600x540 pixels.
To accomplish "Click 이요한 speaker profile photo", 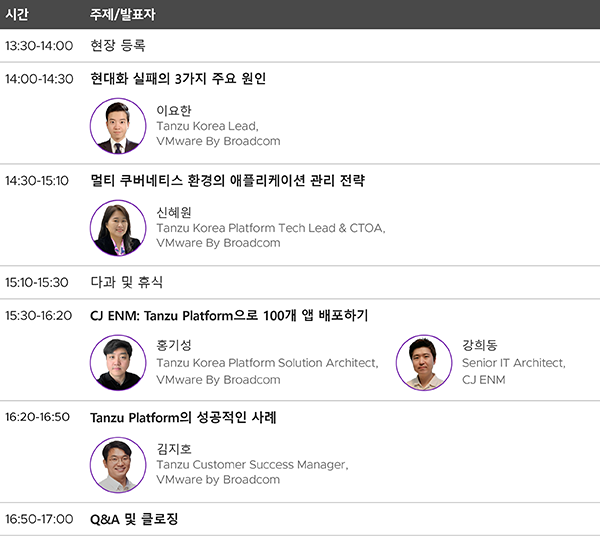I will 118,125.
